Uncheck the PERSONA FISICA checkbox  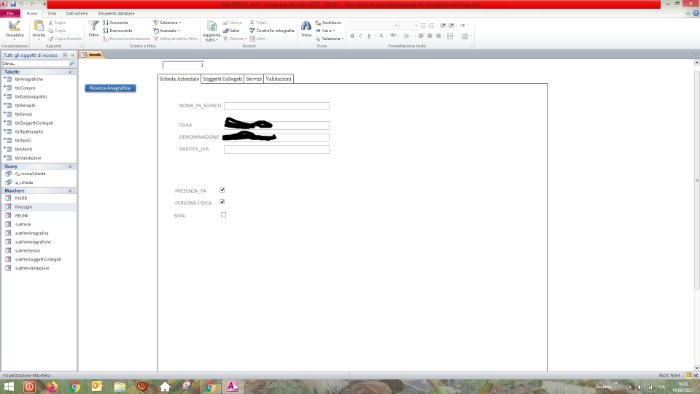(x=222, y=202)
